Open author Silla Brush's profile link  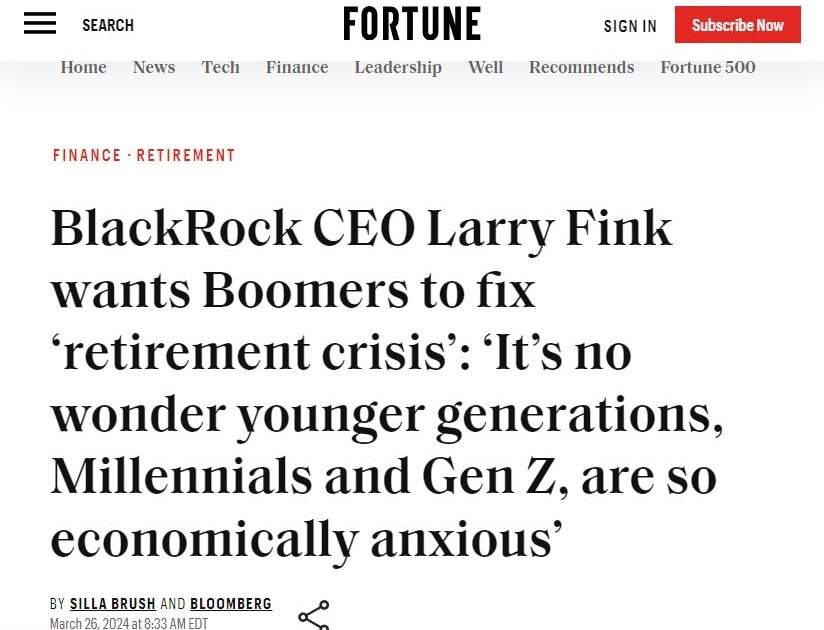(113, 604)
